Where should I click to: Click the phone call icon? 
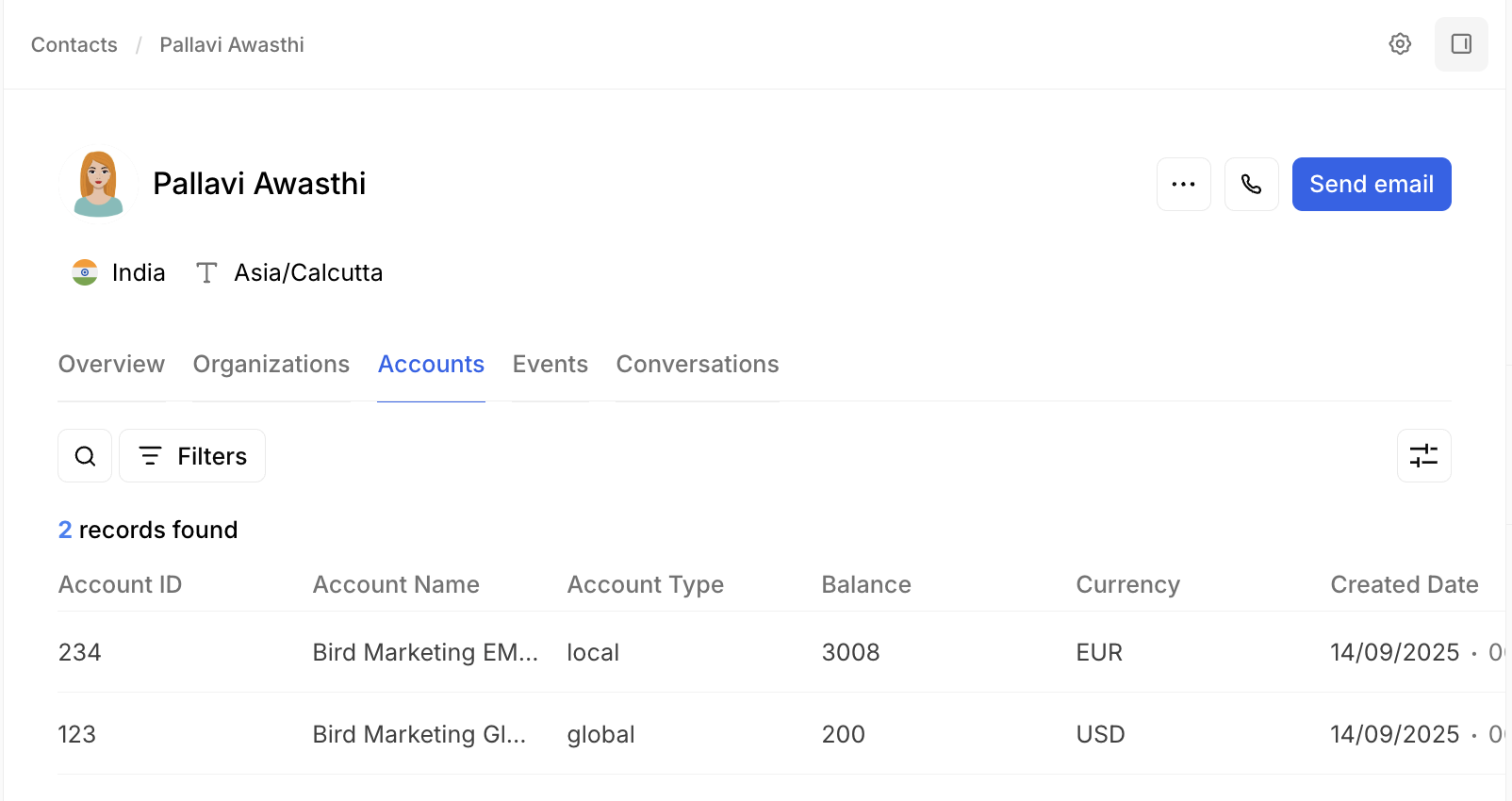[x=1251, y=185]
